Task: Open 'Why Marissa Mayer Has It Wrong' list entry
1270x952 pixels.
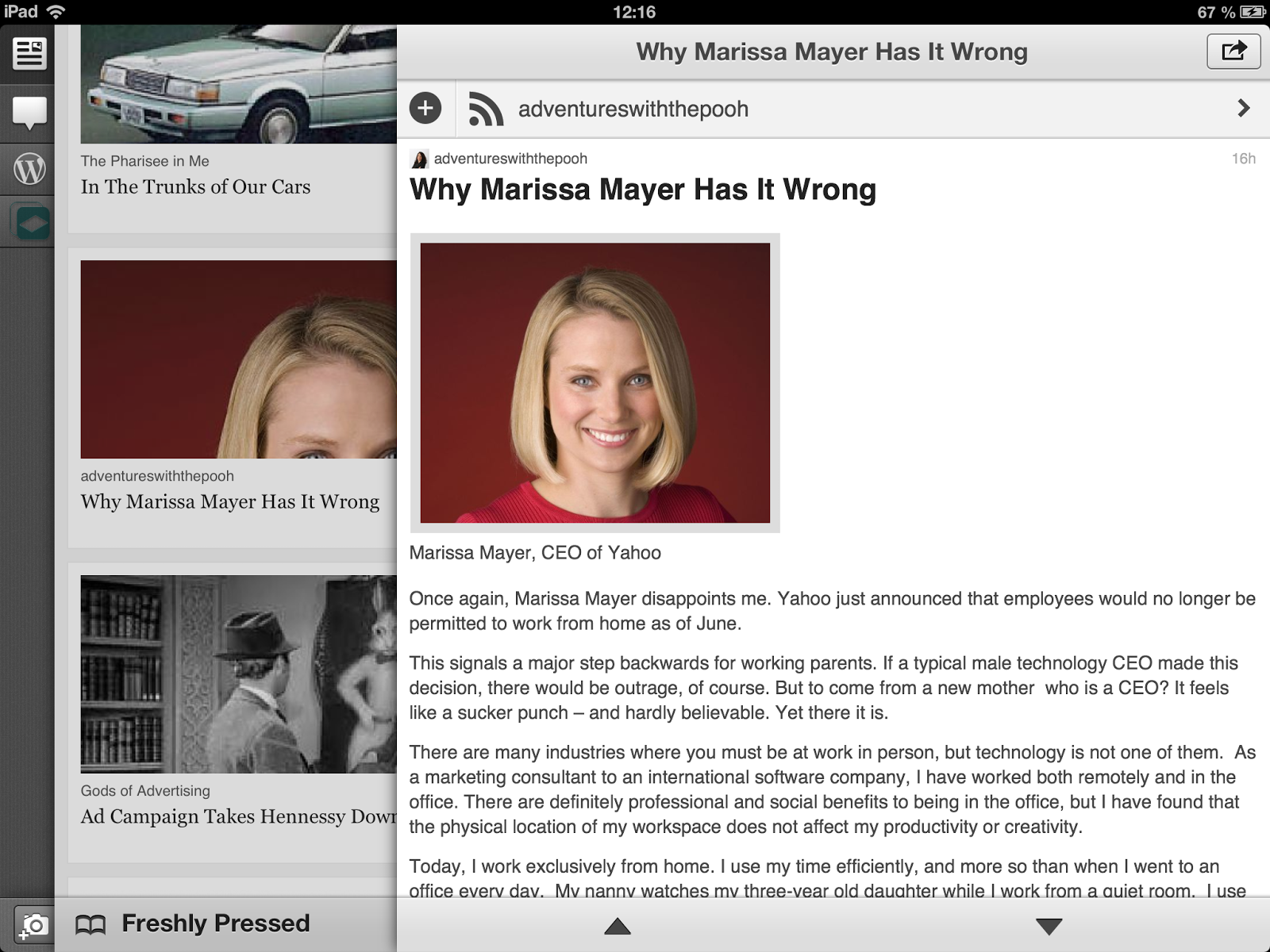Action: click(x=230, y=502)
